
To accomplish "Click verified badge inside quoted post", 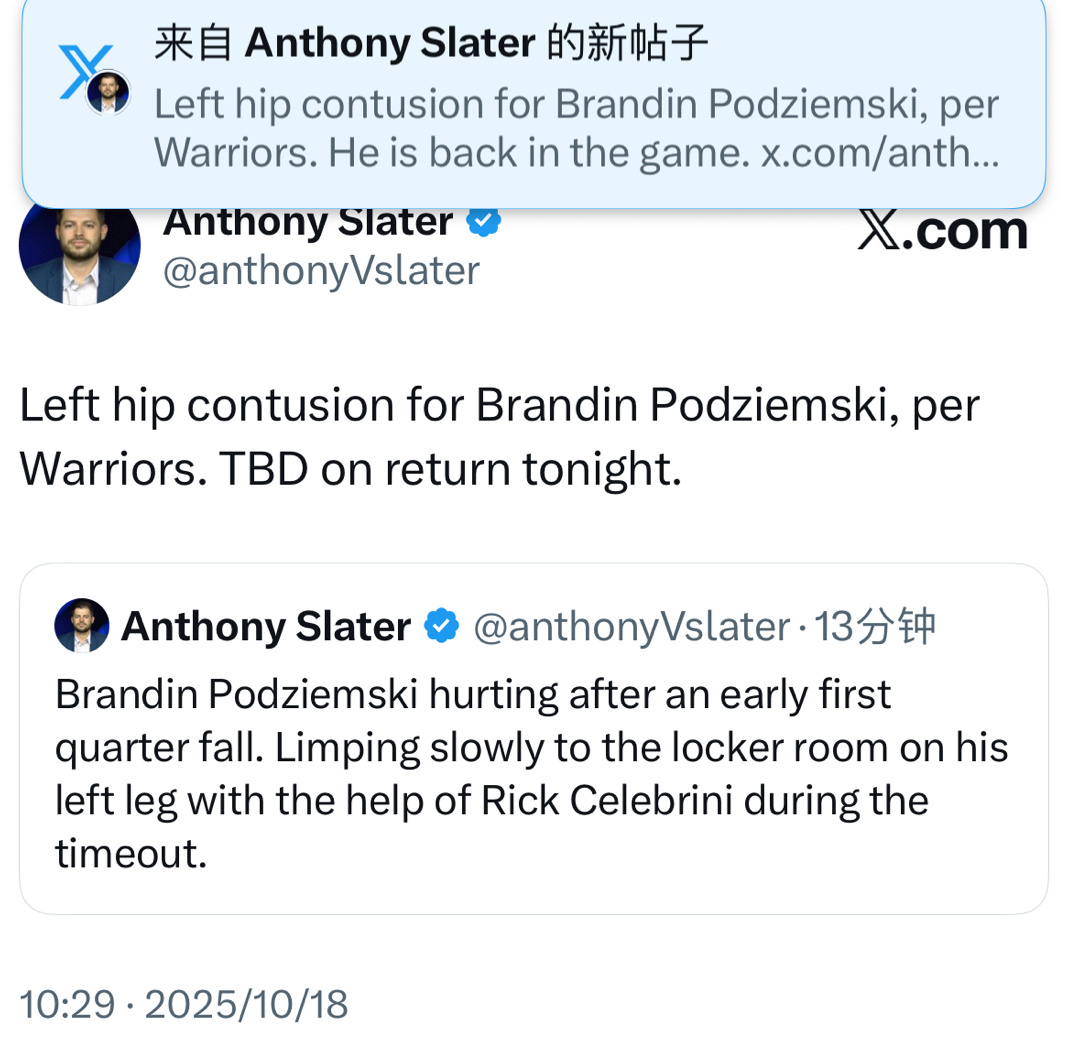I will click(x=441, y=627).
